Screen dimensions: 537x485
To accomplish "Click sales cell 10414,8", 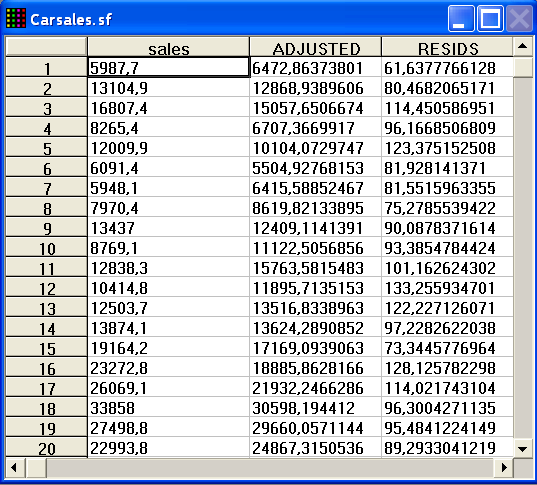I will 168,287.
